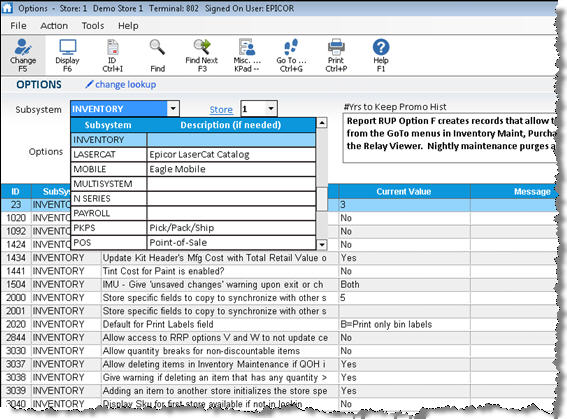This screenshot has height=419, width=567.
Task: Click 'Tint Cost for Paint is enabled?' row
Action: (278, 271)
